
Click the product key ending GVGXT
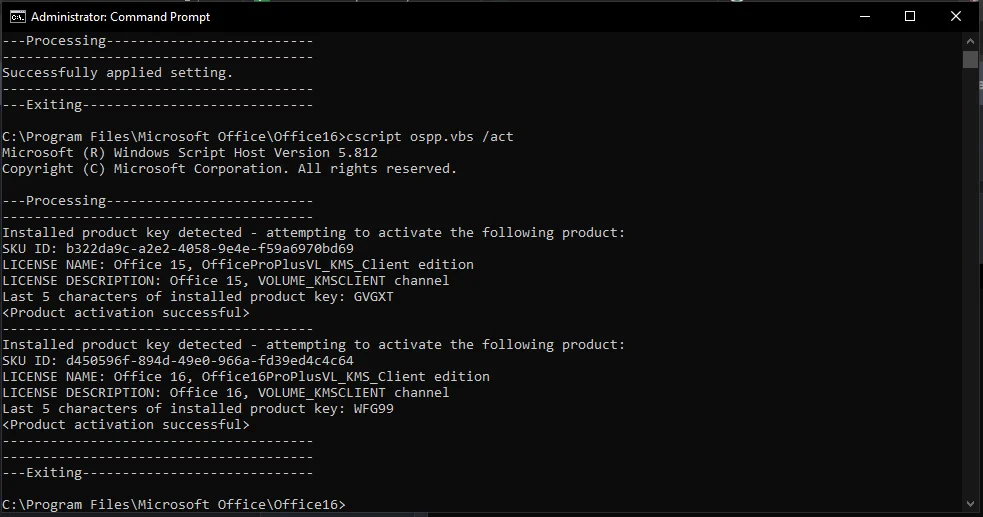coord(374,296)
